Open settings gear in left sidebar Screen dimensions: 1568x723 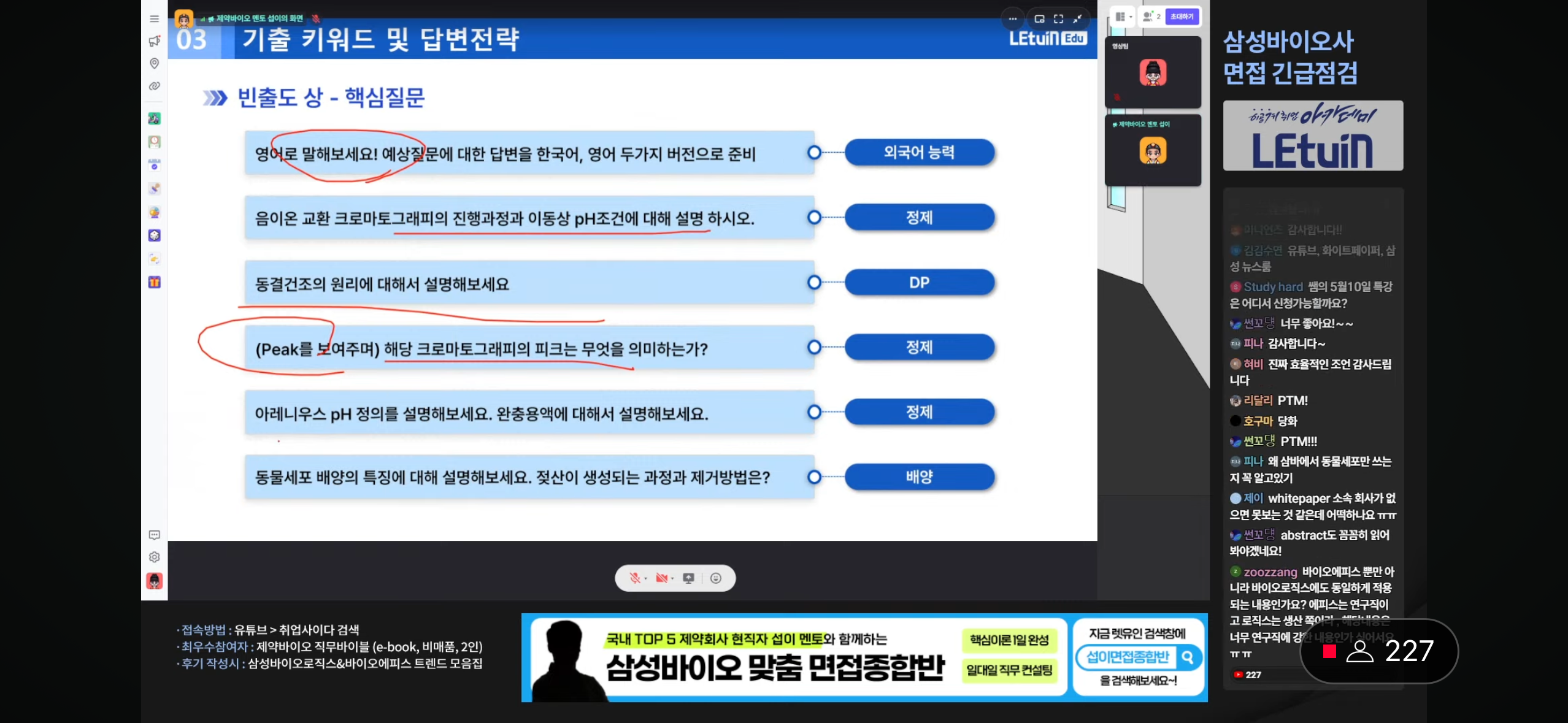(x=154, y=557)
